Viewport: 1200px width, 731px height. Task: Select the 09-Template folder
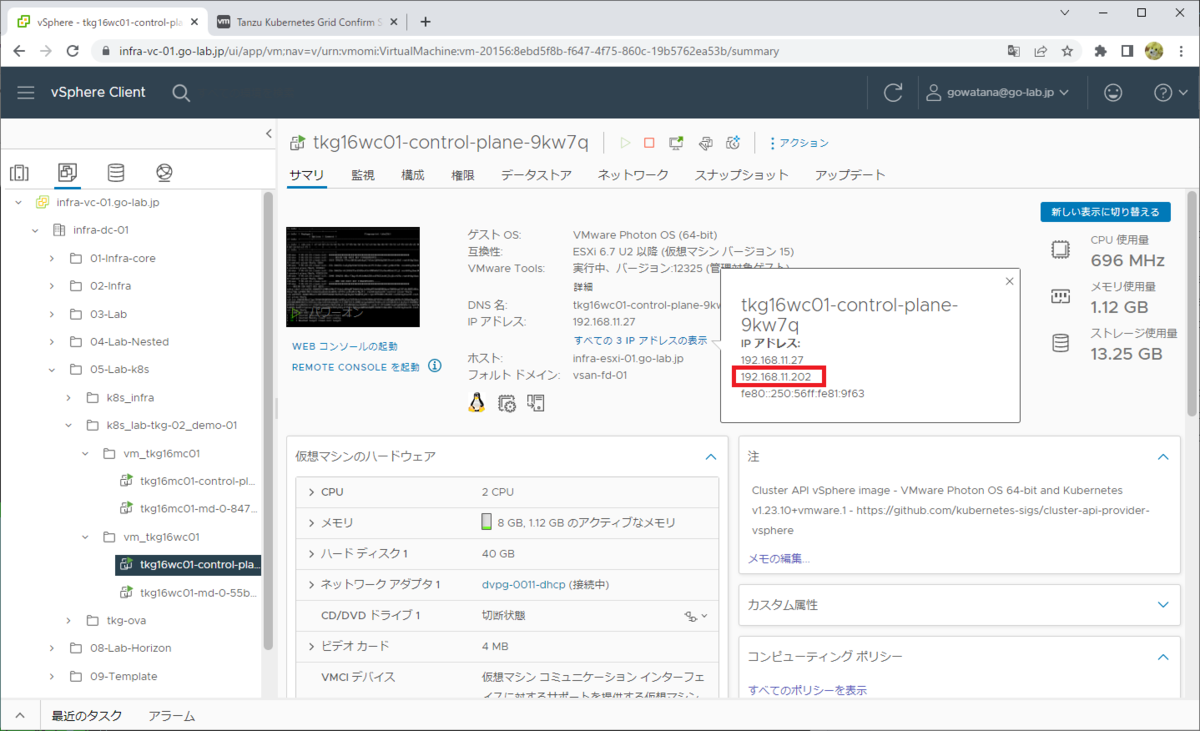[x=124, y=676]
